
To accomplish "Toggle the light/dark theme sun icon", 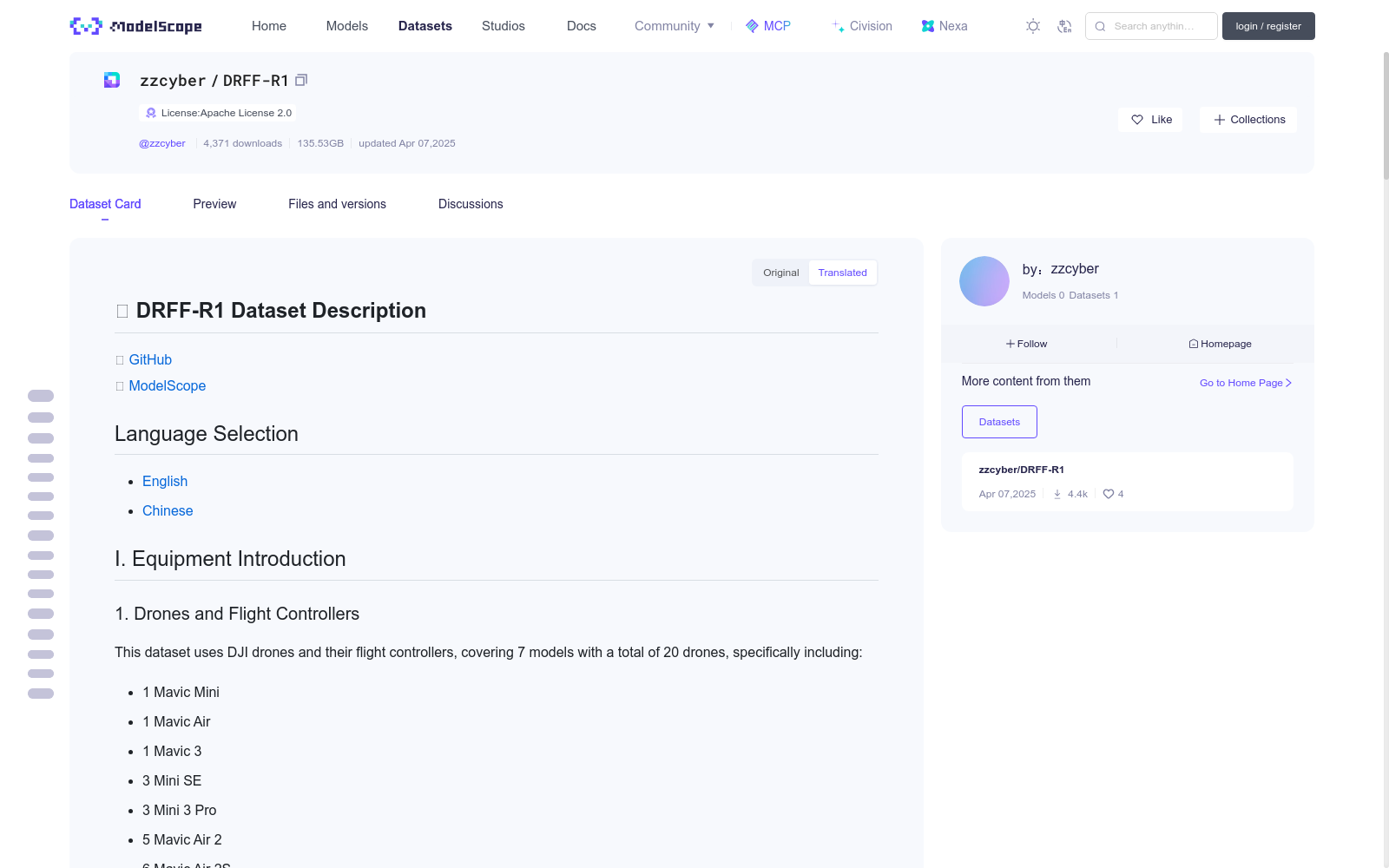I will tap(1033, 26).
